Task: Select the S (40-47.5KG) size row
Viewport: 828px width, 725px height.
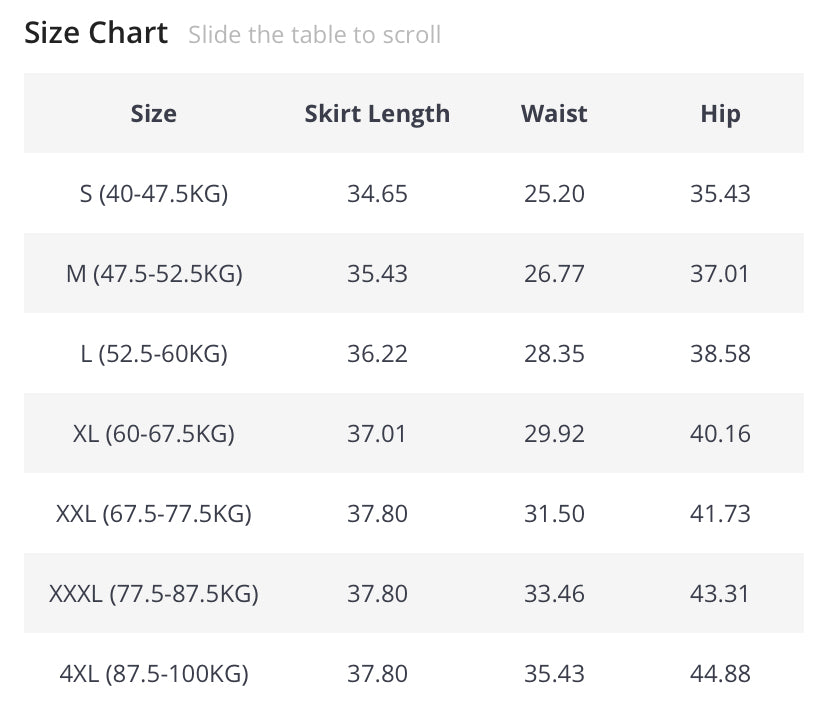Action: 154,193
